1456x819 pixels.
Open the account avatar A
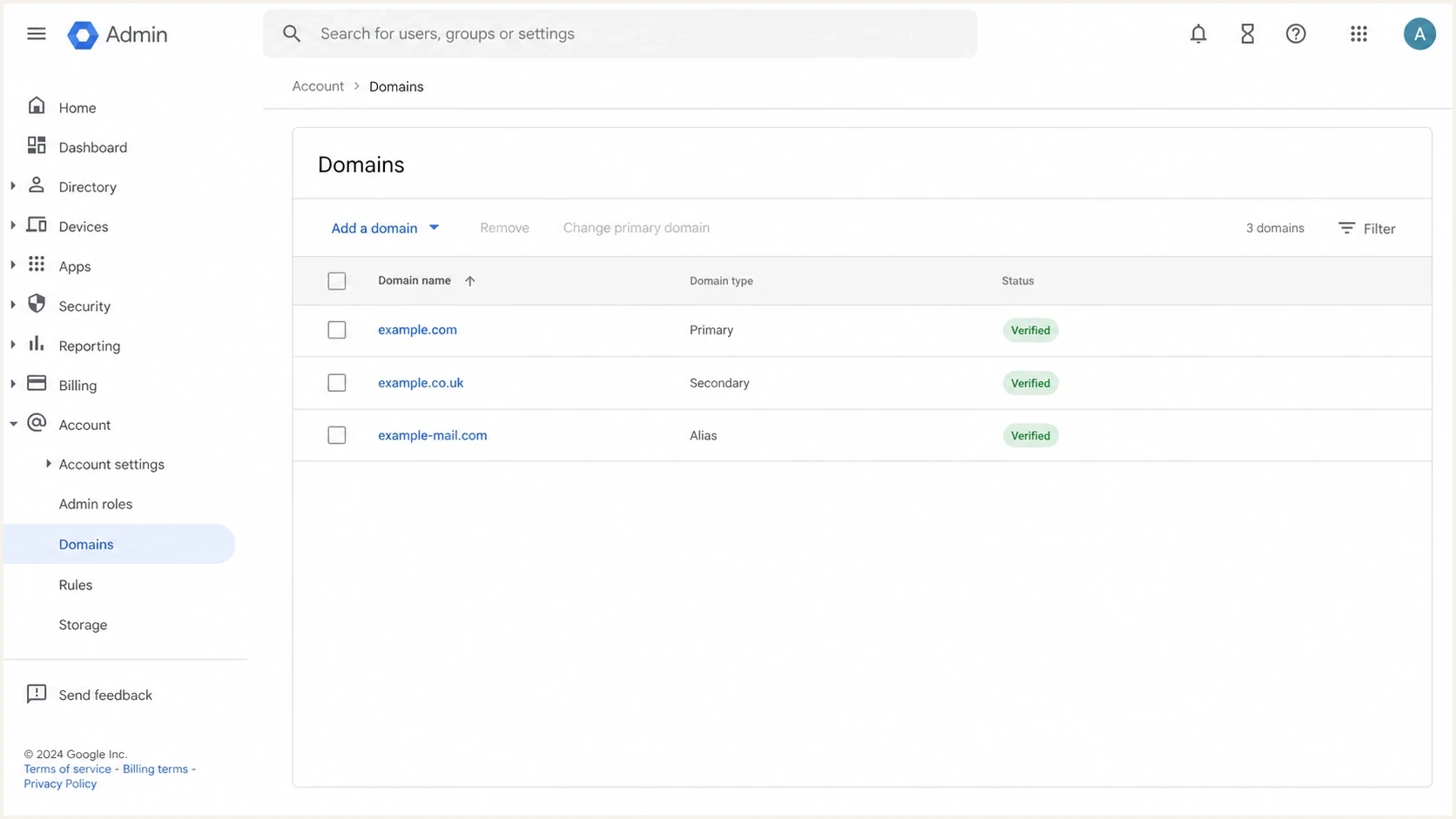coord(1419,34)
